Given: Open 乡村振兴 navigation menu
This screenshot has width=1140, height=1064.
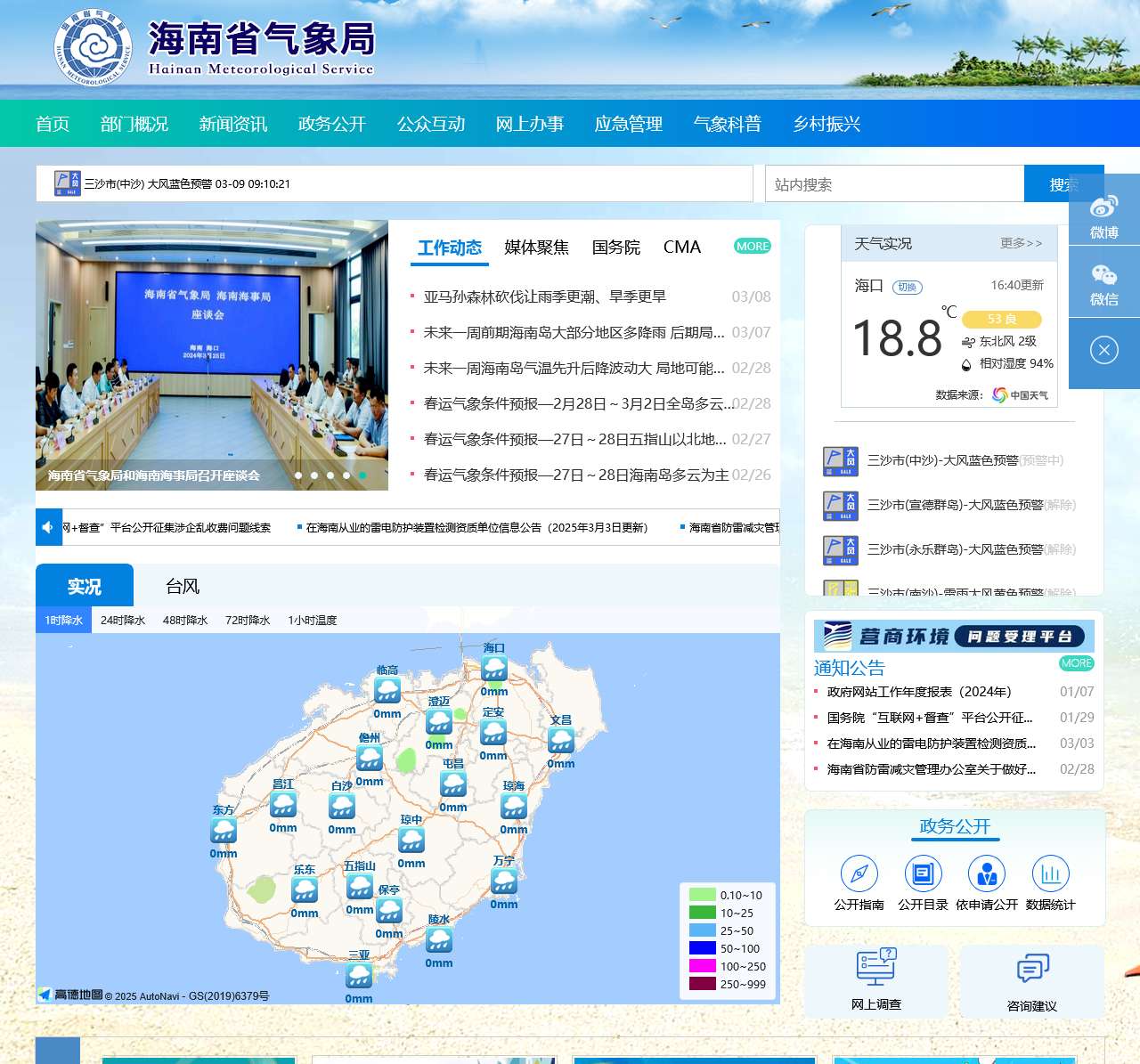Looking at the screenshot, I should pyautogui.click(x=826, y=124).
